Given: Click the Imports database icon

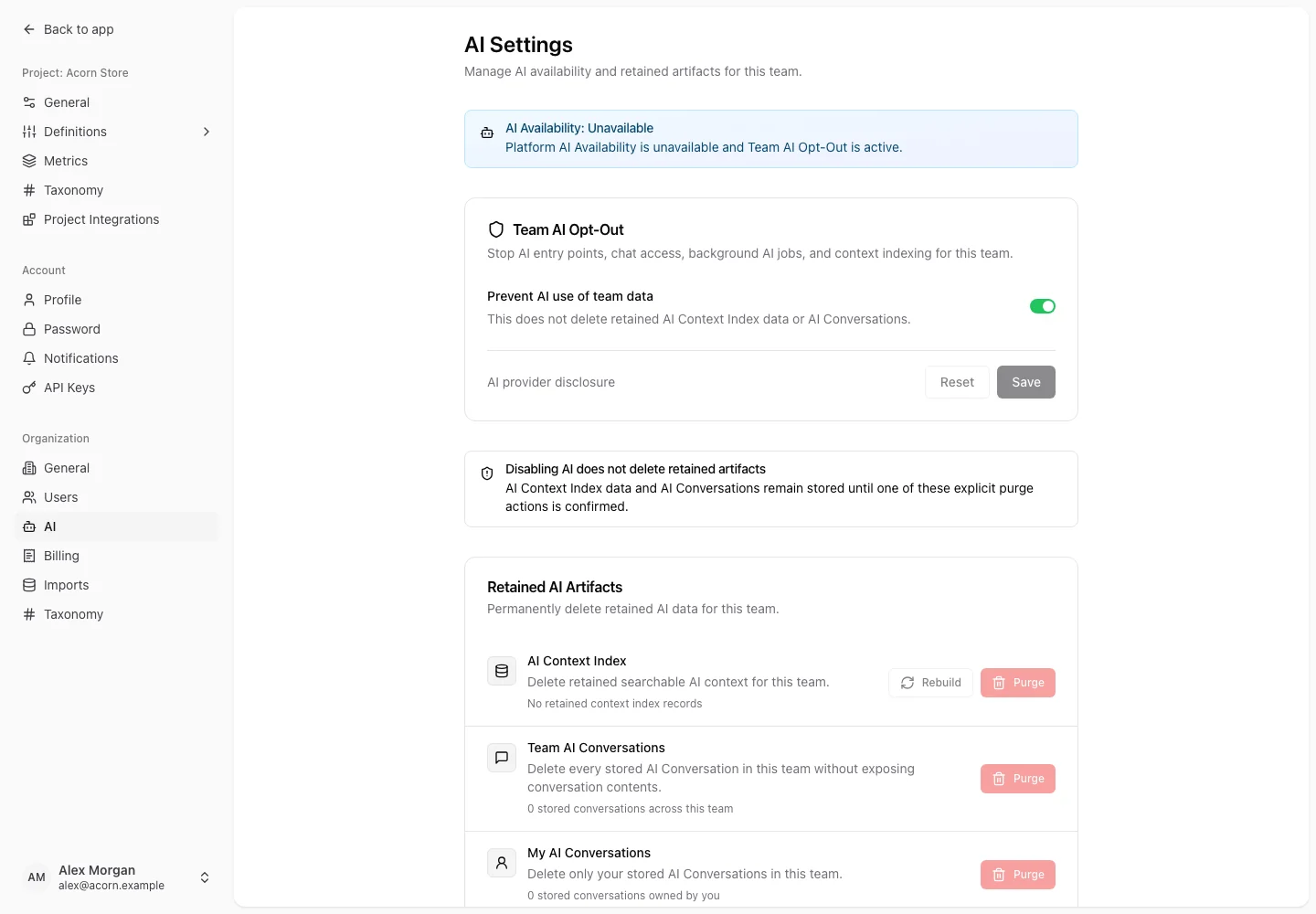Looking at the screenshot, I should click(29, 585).
